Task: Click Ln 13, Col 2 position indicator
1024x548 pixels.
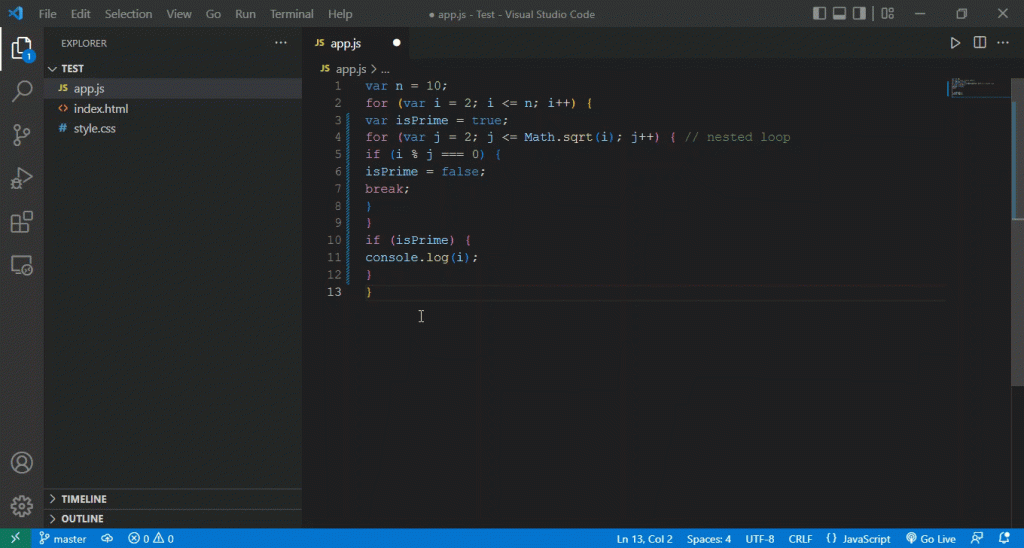Action: pyautogui.click(x=645, y=539)
